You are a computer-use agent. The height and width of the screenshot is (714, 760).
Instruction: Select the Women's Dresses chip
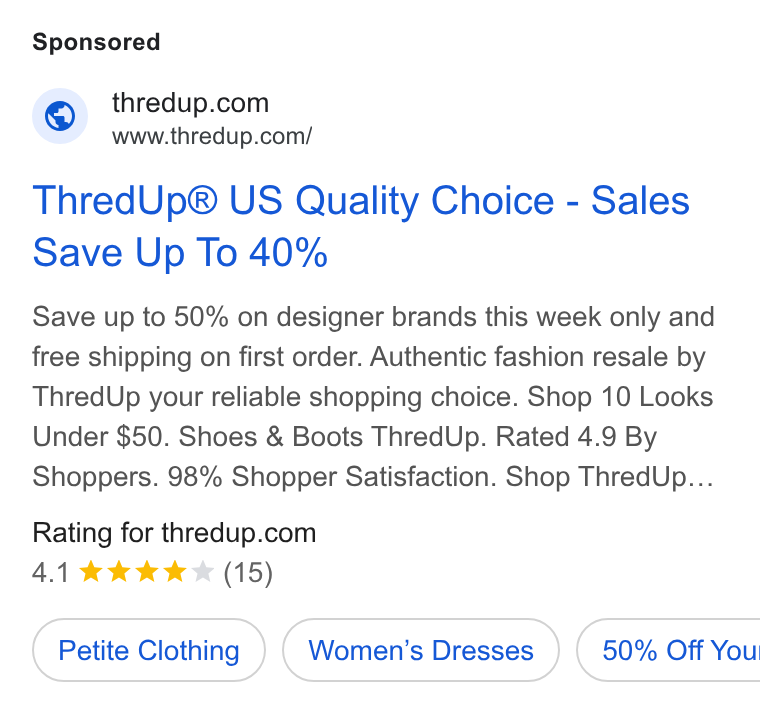coord(421,650)
